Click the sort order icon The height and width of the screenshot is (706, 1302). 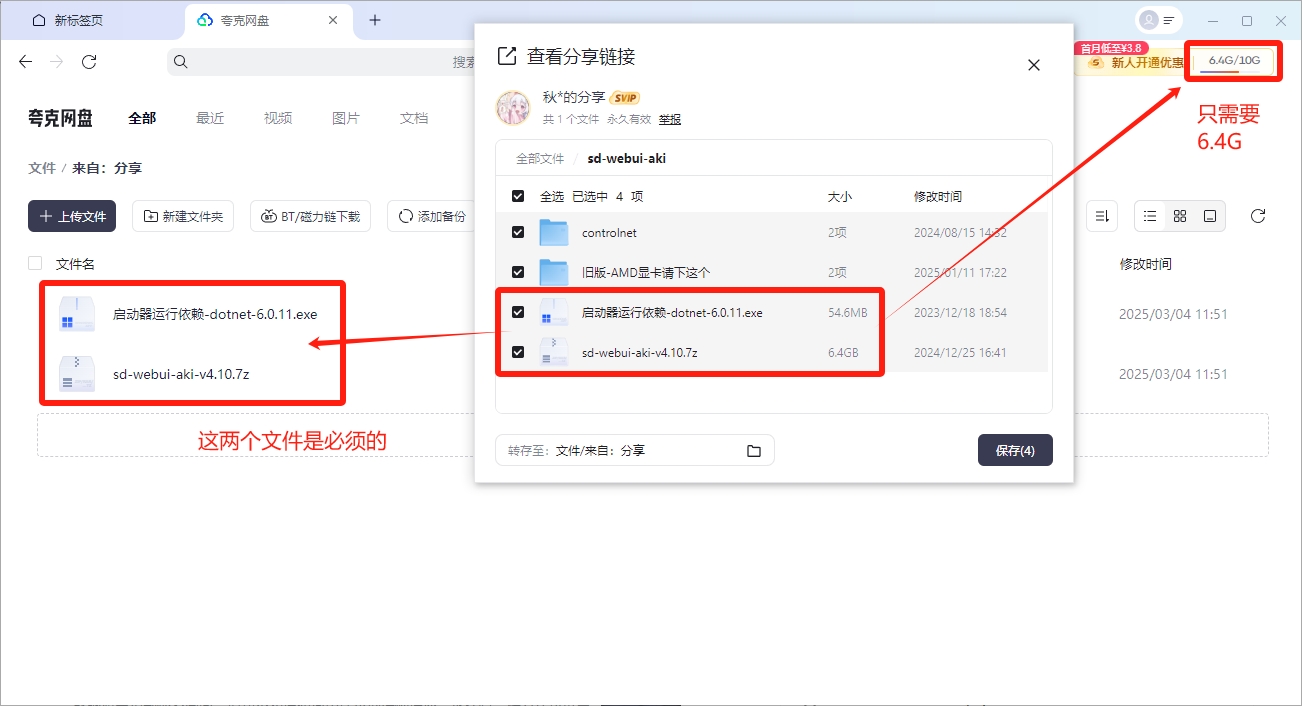coord(1102,216)
